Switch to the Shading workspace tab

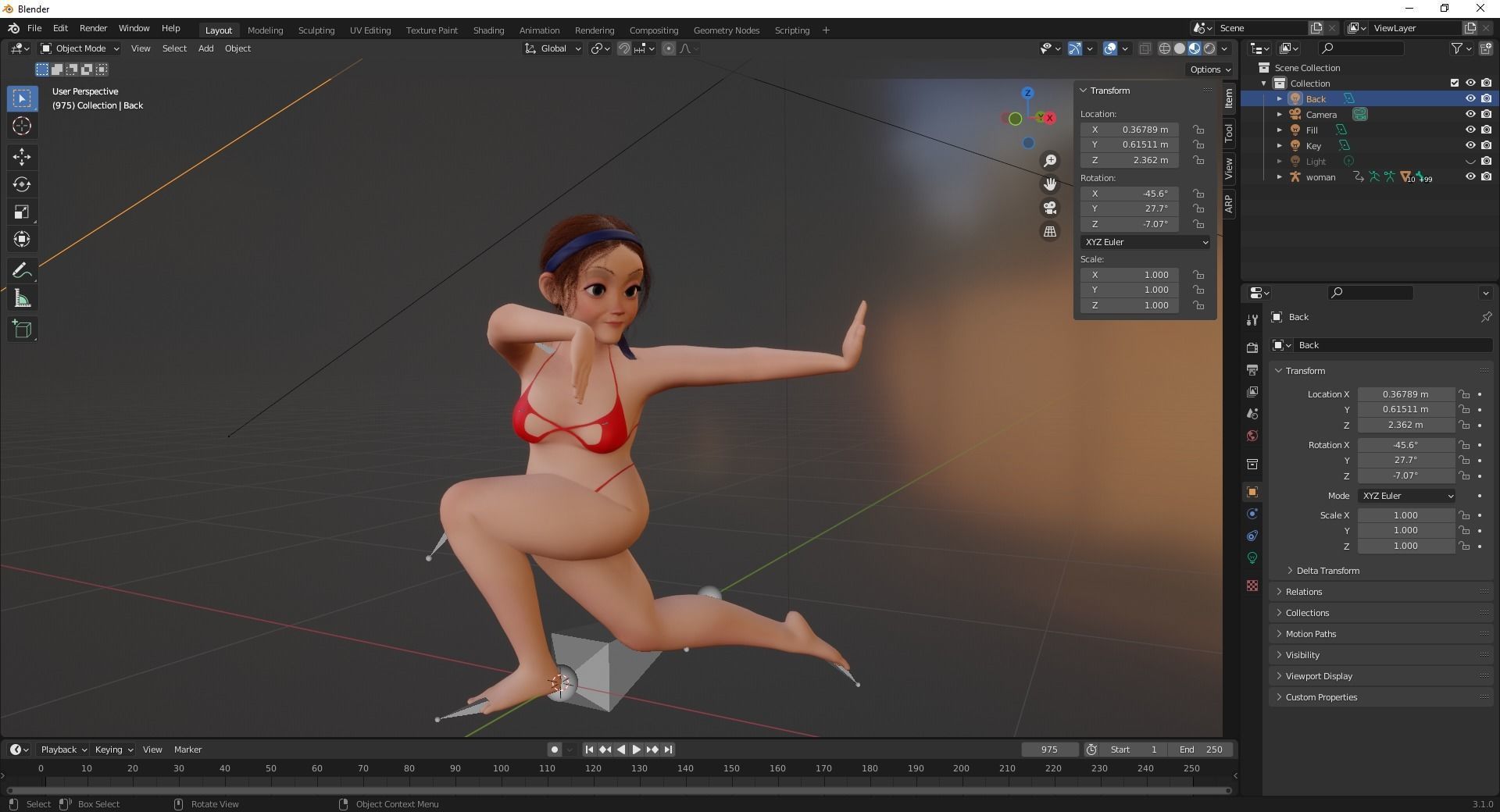click(x=488, y=30)
